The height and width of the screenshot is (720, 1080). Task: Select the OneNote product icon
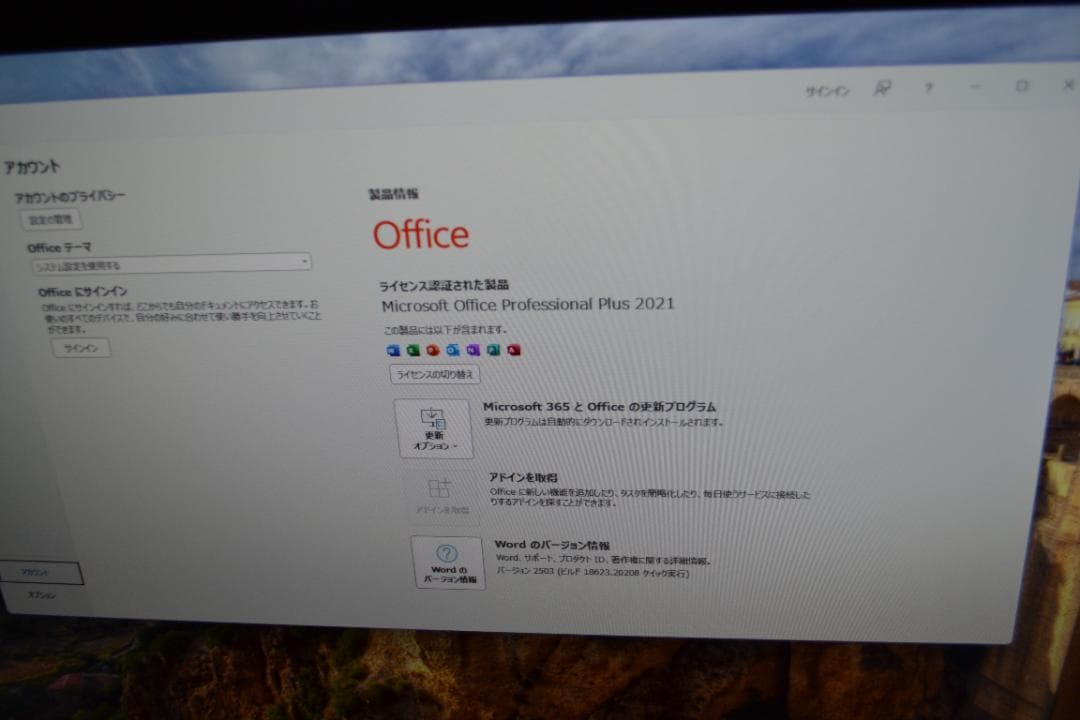[x=473, y=349]
